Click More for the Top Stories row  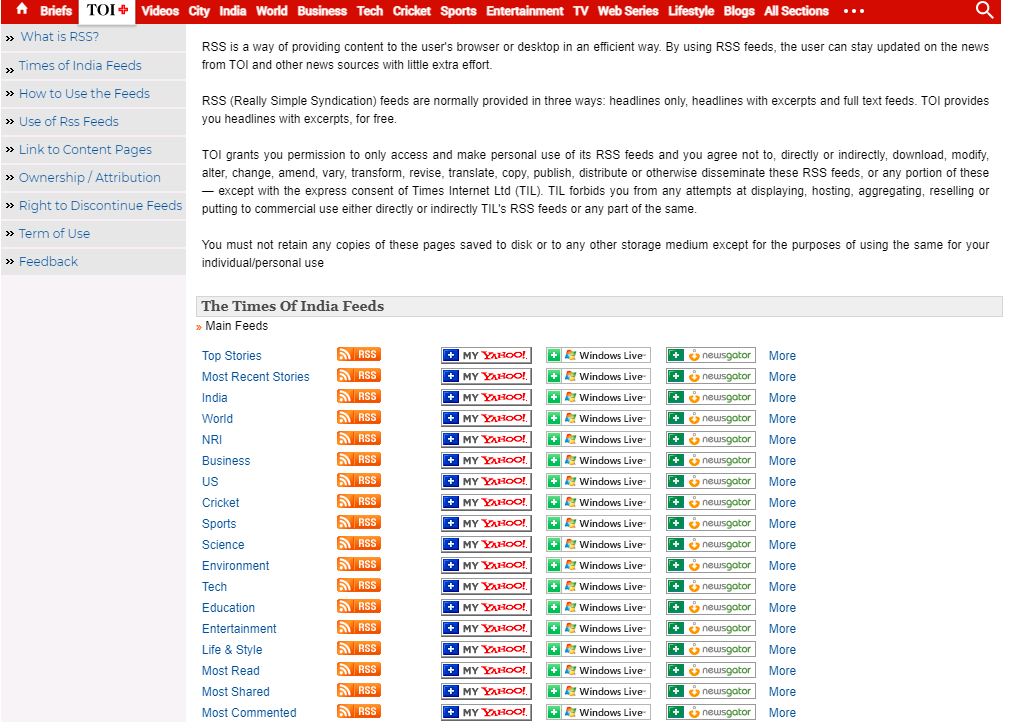782,356
